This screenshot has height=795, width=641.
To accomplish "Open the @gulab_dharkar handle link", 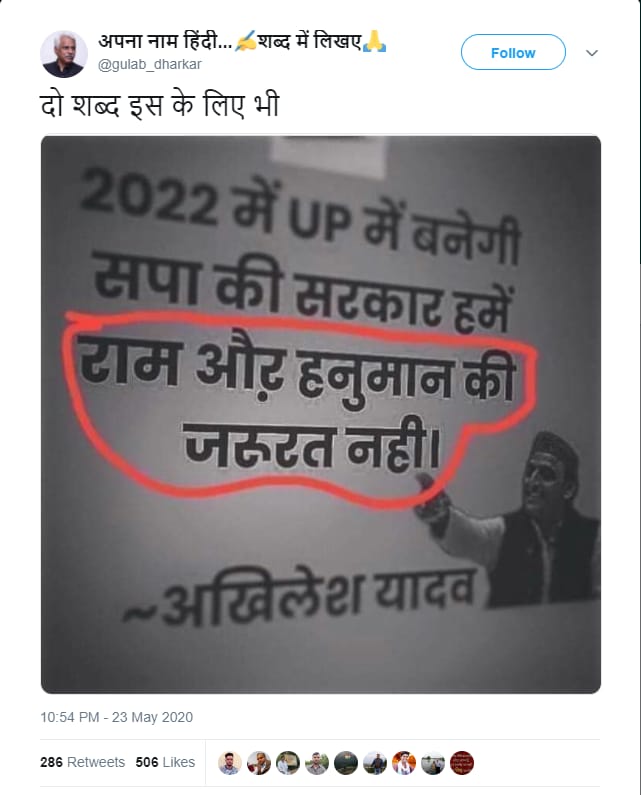I will pos(150,64).
